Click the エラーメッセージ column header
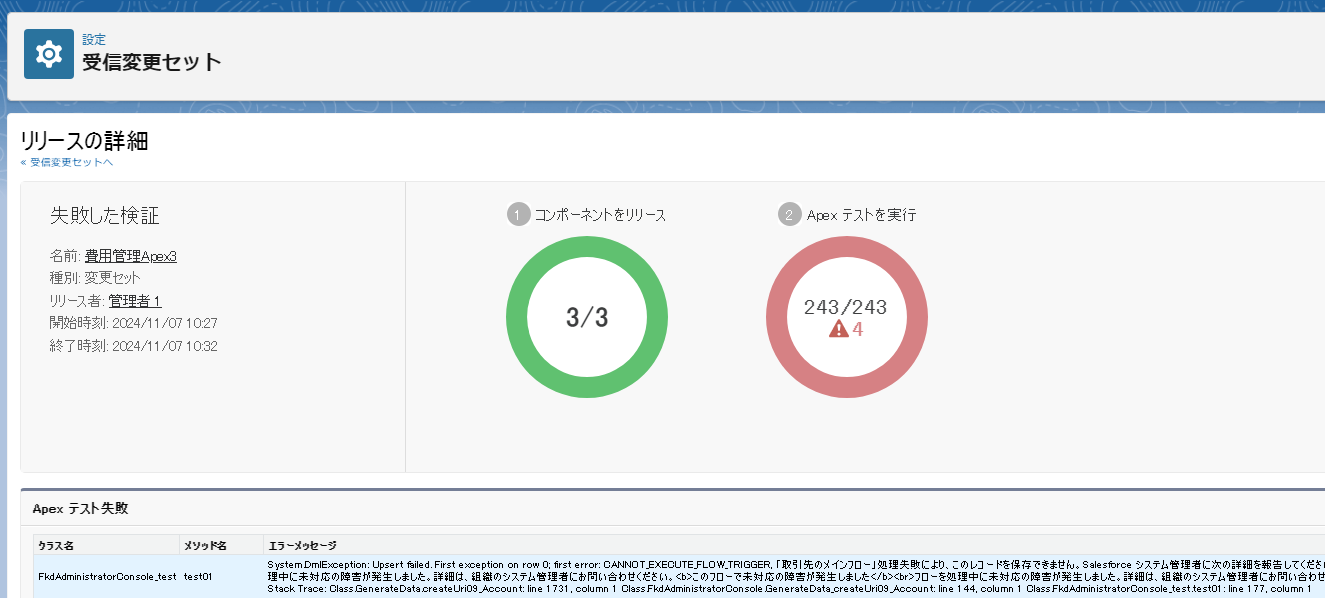Image resolution: width=1325 pixels, height=598 pixels. click(794, 545)
